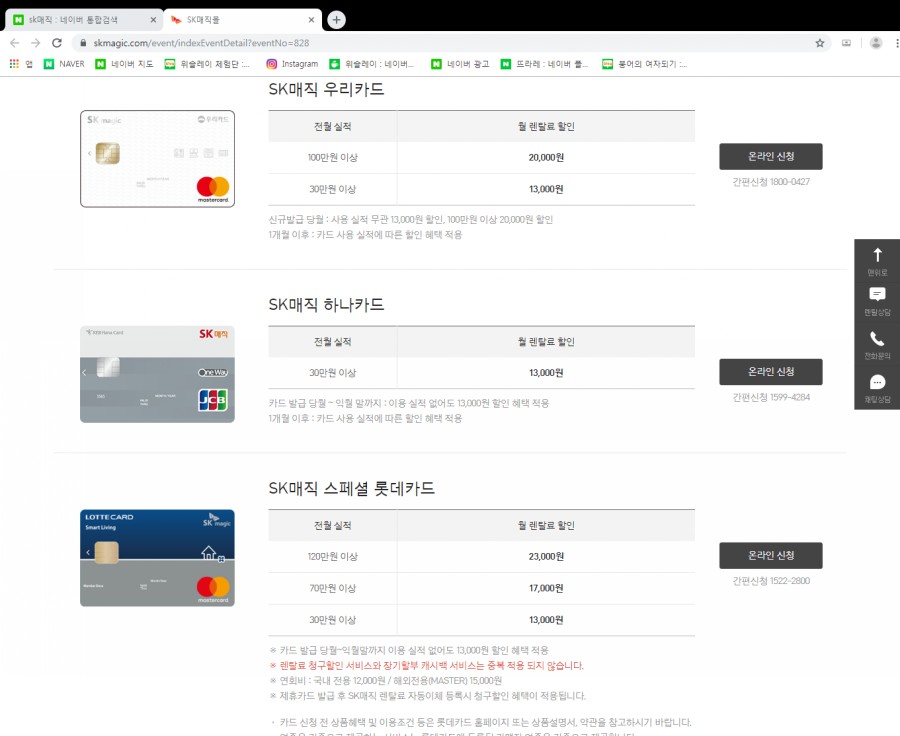This screenshot has height=736, width=900.
Task: Open the 네이버 광고 bookmark
Action: [x=460, y=64]
